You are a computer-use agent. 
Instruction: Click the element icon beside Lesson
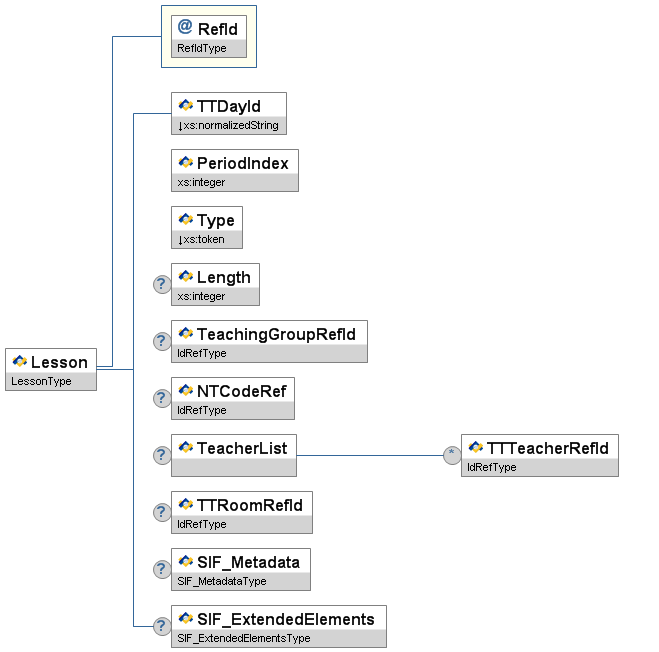19,362
